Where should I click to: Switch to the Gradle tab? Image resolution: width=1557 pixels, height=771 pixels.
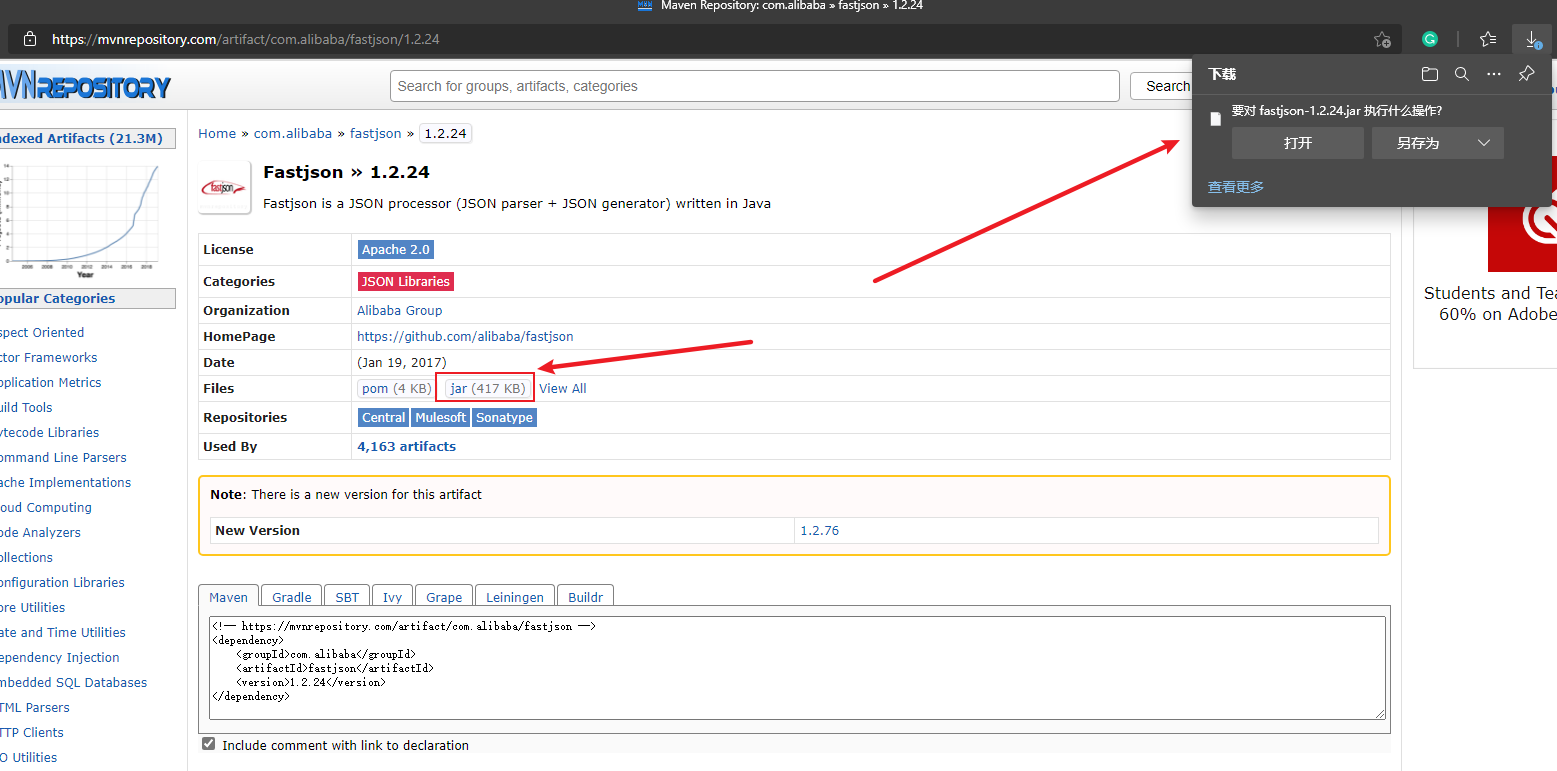(292, 596)
